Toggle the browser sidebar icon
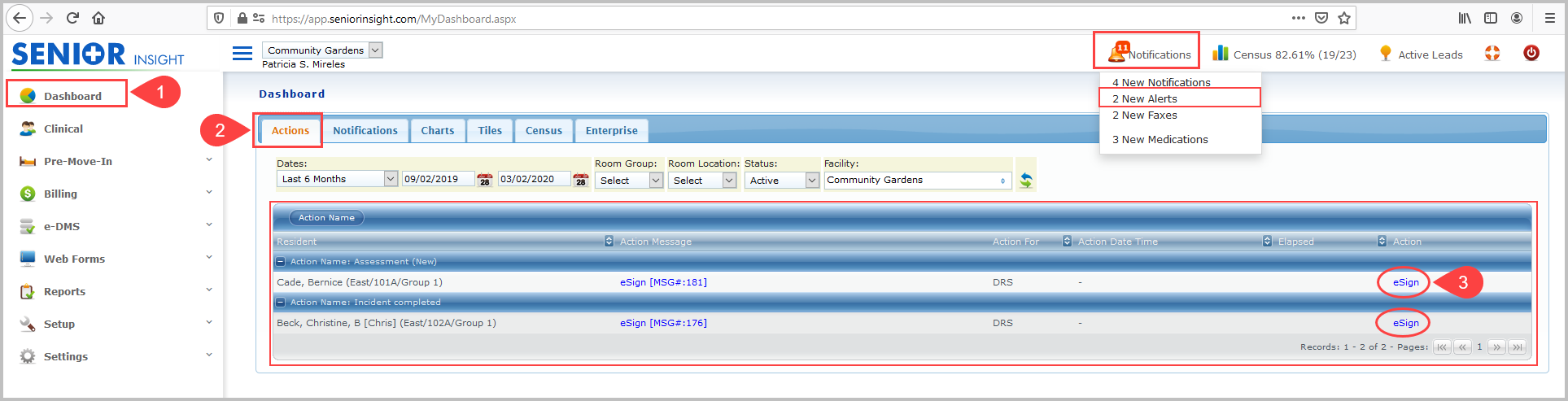Viewport: 1568px width, 401px height. coord(1491,18)
